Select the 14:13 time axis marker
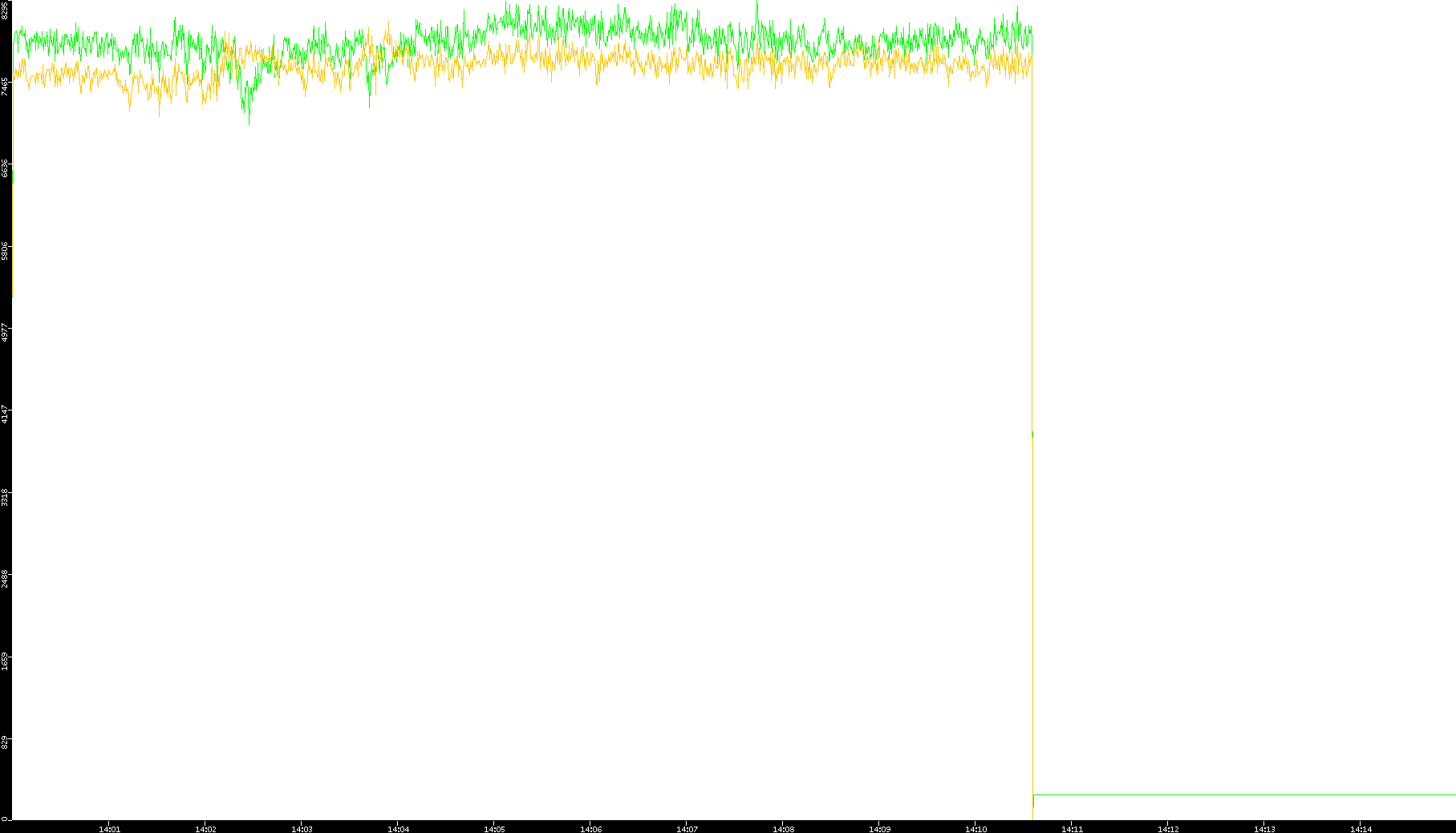Viewport: 1456px width, 833px height. pos(1264,829)
